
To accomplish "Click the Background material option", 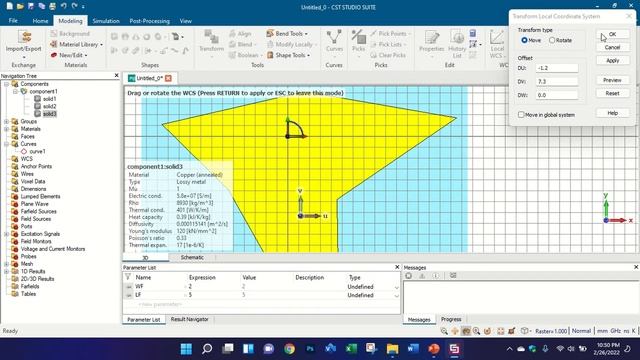I will coord(70,33).
